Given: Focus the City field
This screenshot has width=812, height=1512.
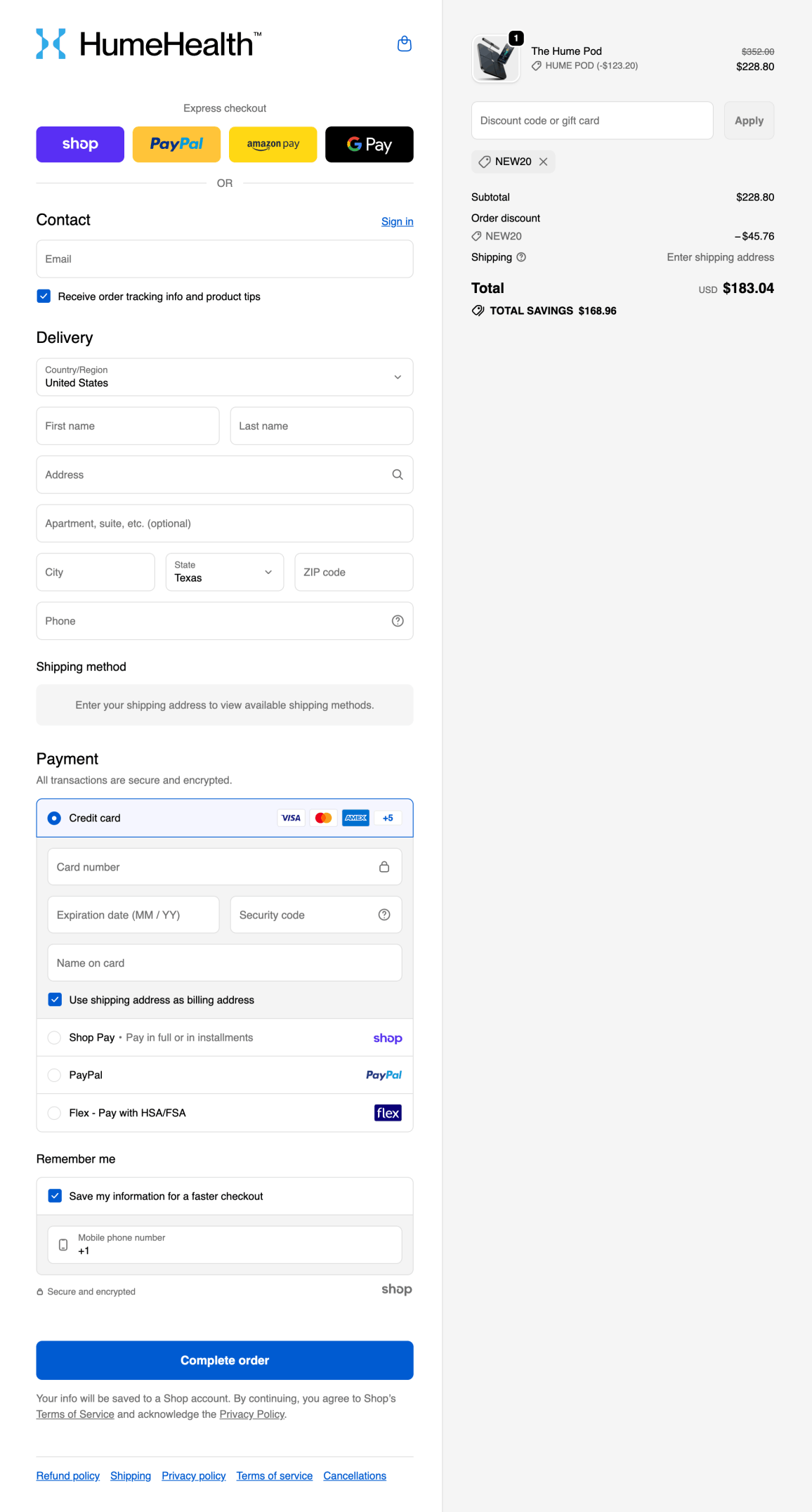Looking at the screenshot, I should click(96, 572).
